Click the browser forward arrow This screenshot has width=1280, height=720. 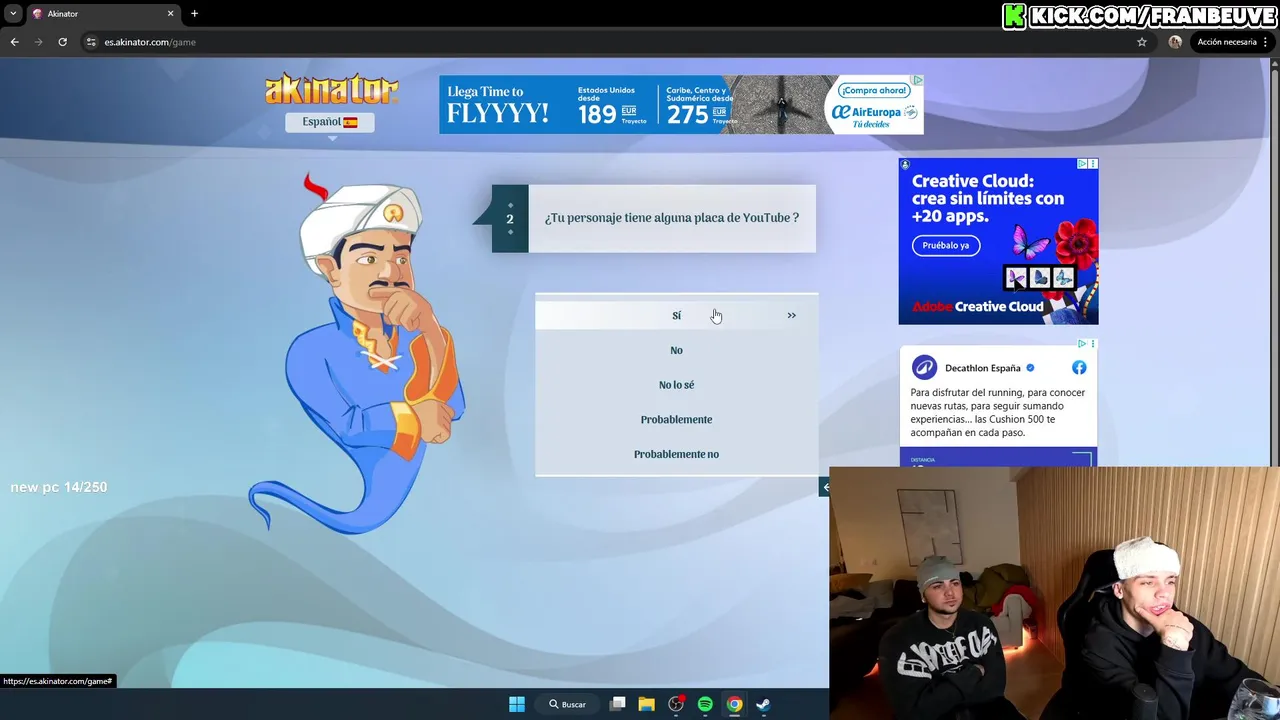[x=38, y=42]
